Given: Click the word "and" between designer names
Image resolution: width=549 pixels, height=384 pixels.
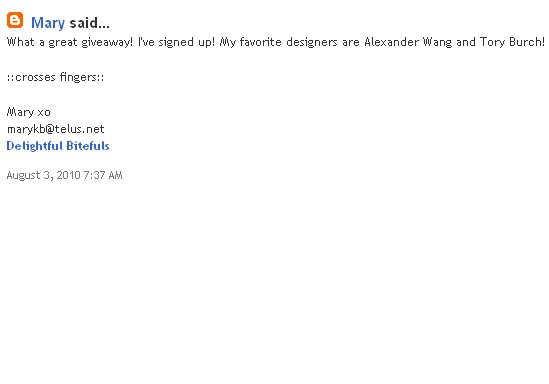Looking at the screenshot, I should 466,42.
